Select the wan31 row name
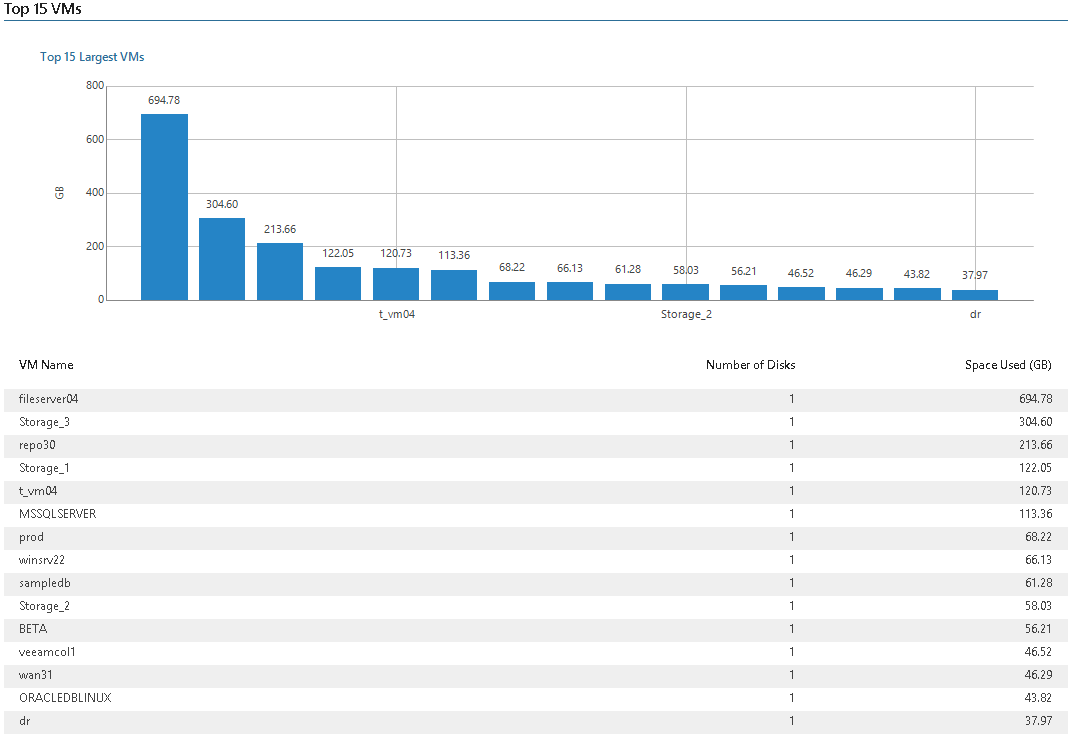 pyautogui.click(x=36, y=675)
